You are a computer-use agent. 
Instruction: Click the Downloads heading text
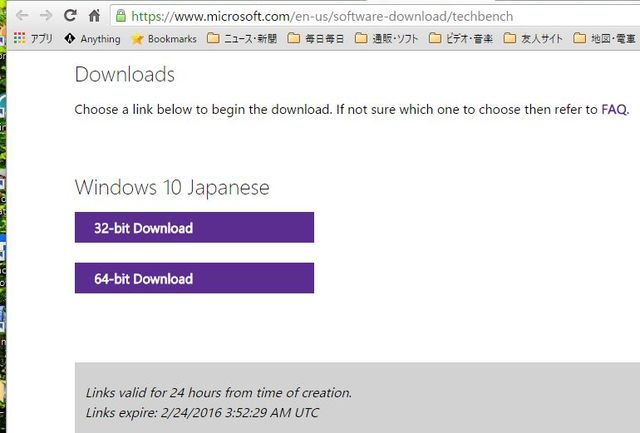(125, 75)
